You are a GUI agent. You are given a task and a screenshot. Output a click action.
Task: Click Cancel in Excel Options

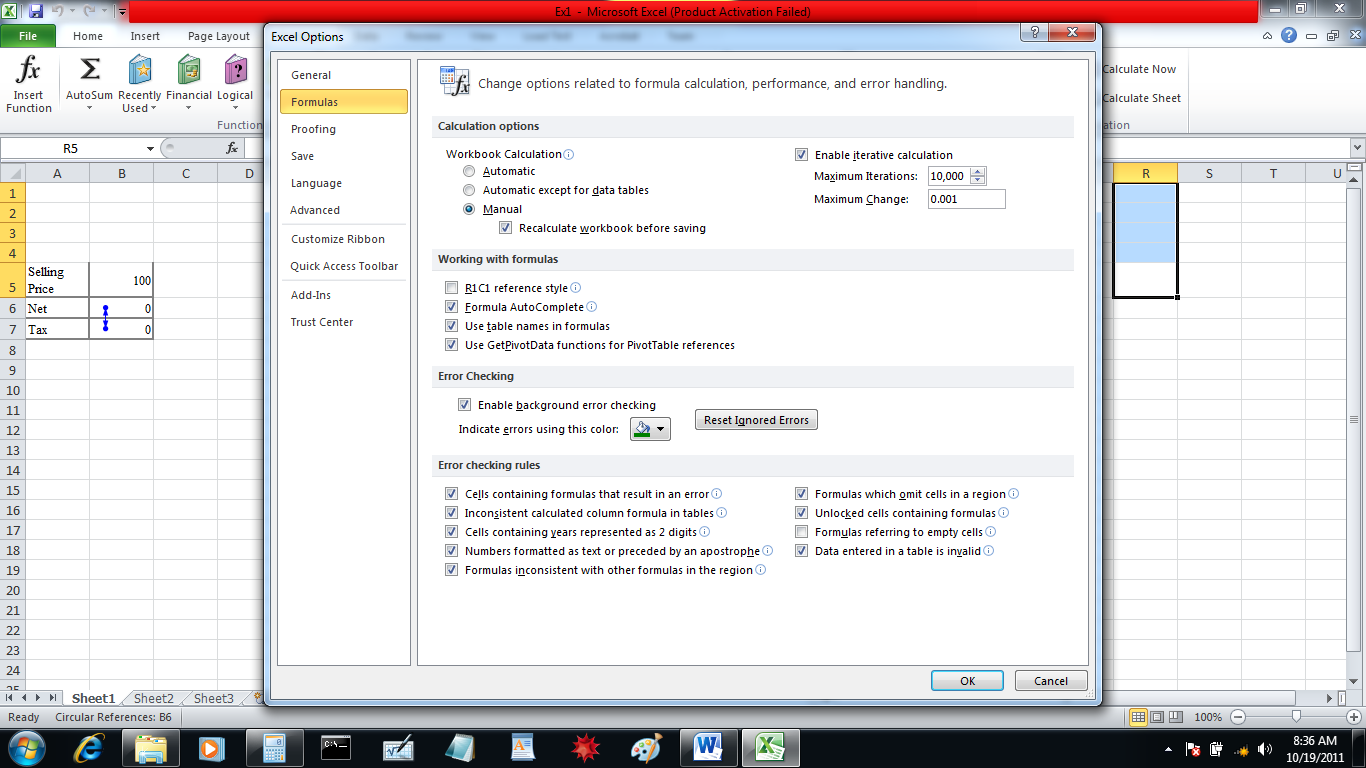(1051, 680)
